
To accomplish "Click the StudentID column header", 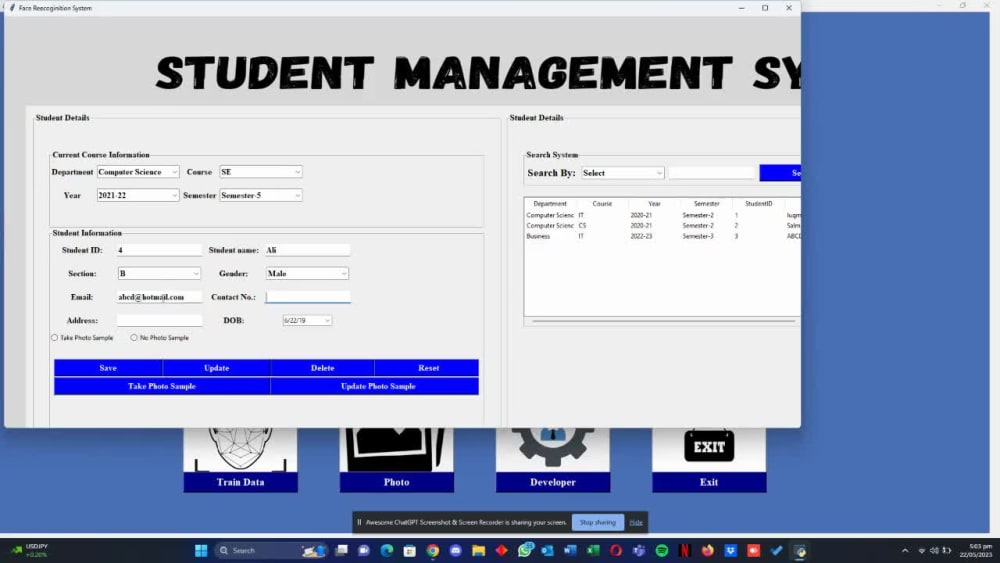I will coord(758,204).
